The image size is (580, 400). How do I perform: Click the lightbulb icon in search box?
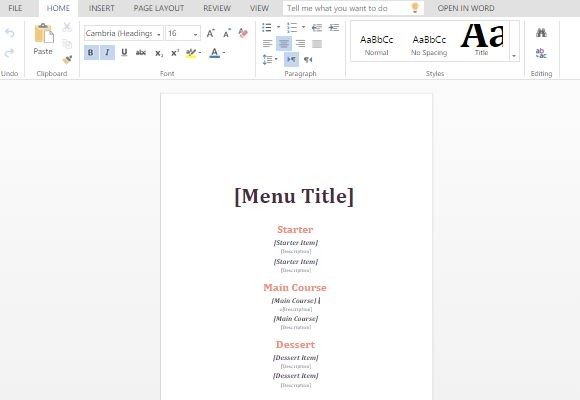click(x=415, y=8)
